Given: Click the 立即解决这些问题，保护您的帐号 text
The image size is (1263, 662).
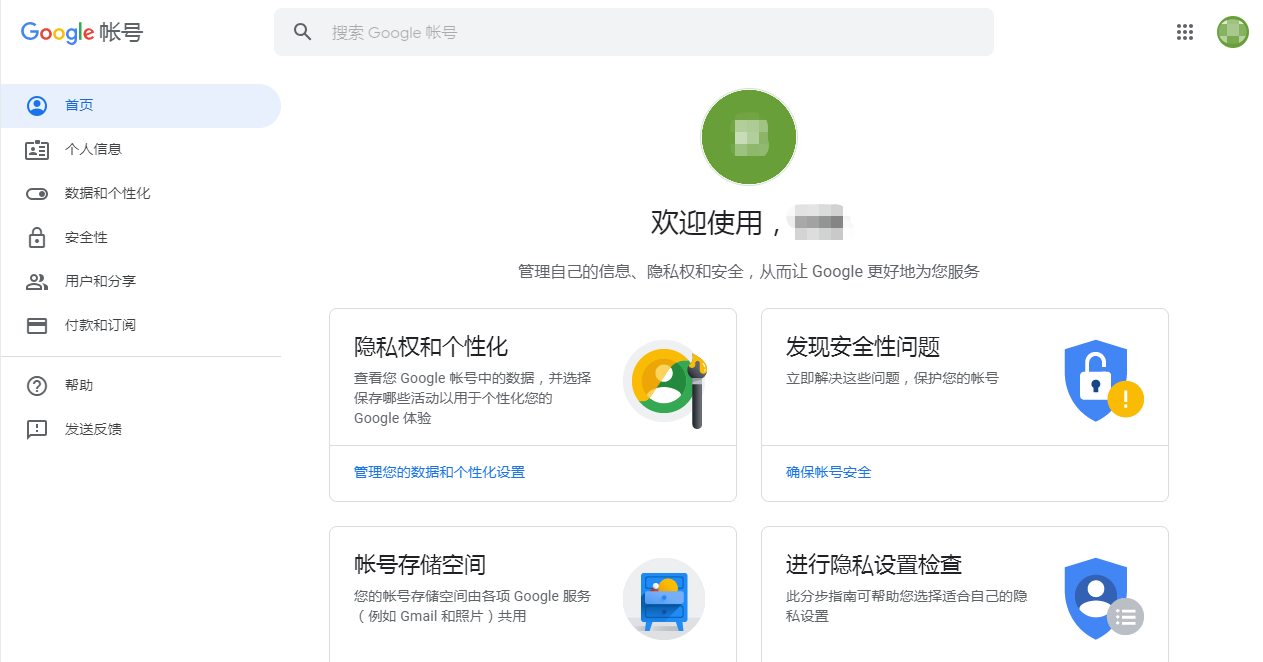Looking at the screenshot, I should (x=892, y=379).
